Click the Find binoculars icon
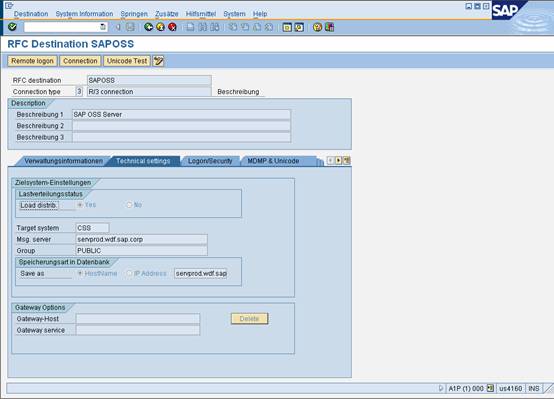This screenshot has width=554, height=399. point(202,27)
